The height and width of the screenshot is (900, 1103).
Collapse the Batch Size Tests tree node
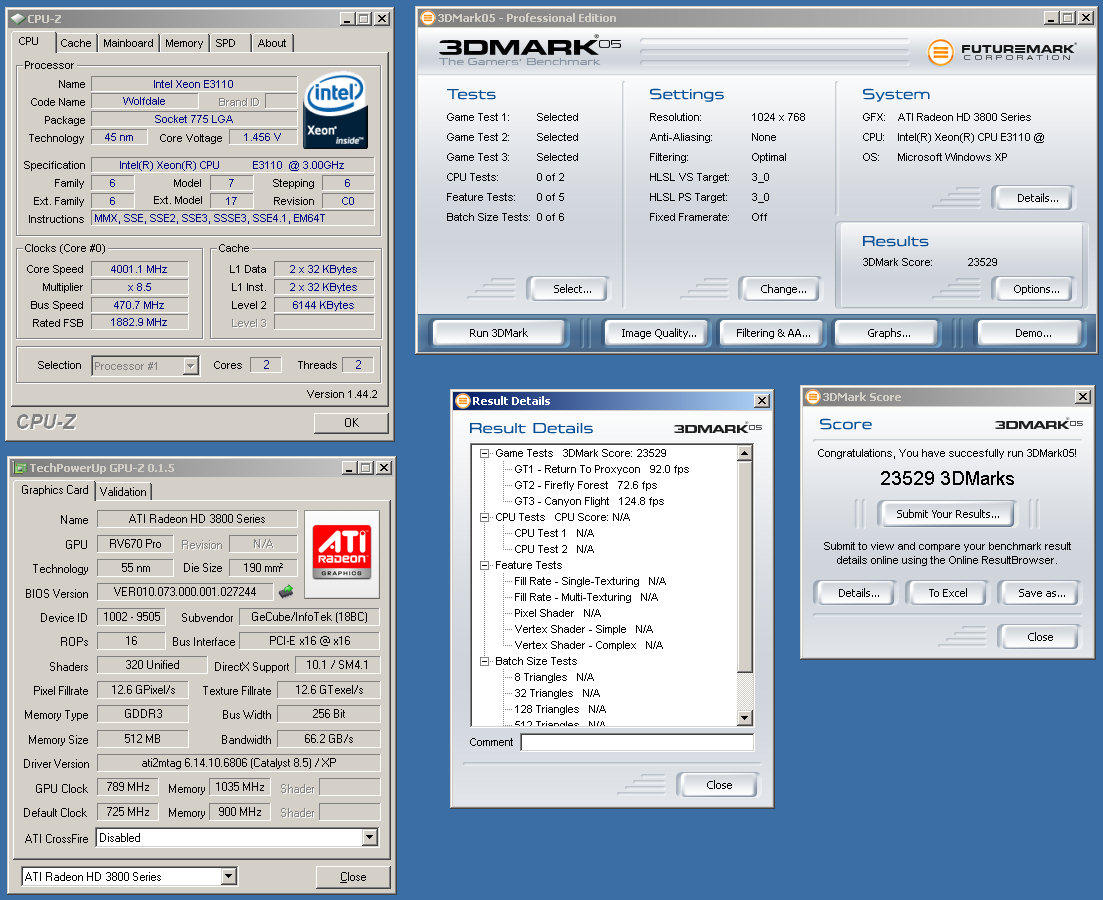point(484,661)
